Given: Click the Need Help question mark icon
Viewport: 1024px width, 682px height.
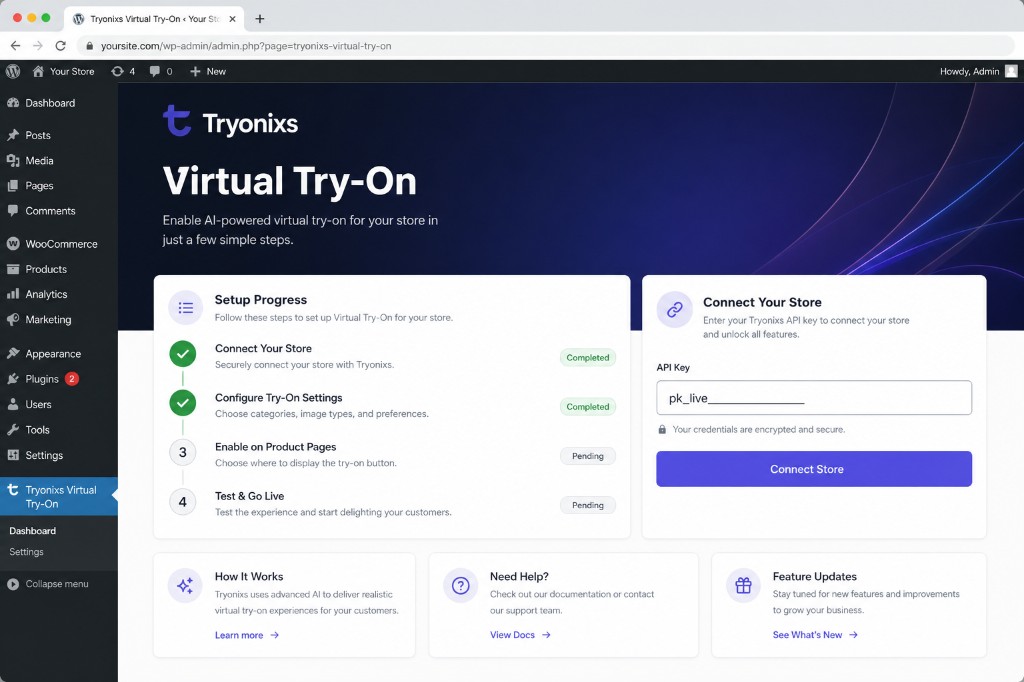Looking at the screenshot, I should (x=460, y=585).
